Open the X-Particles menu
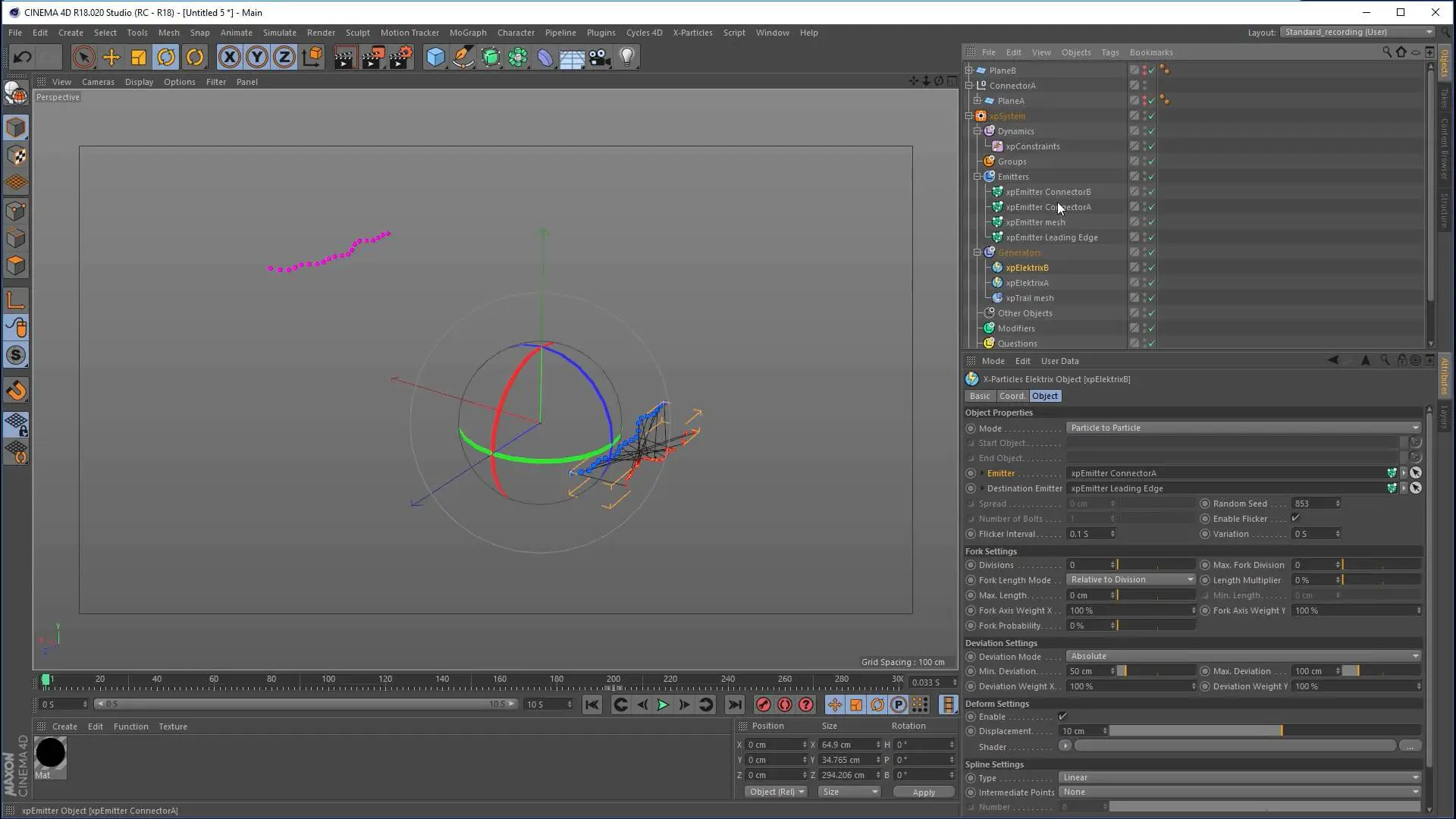Image resolution: width=1456 pixels, height=819 pixels. point(692,33)
